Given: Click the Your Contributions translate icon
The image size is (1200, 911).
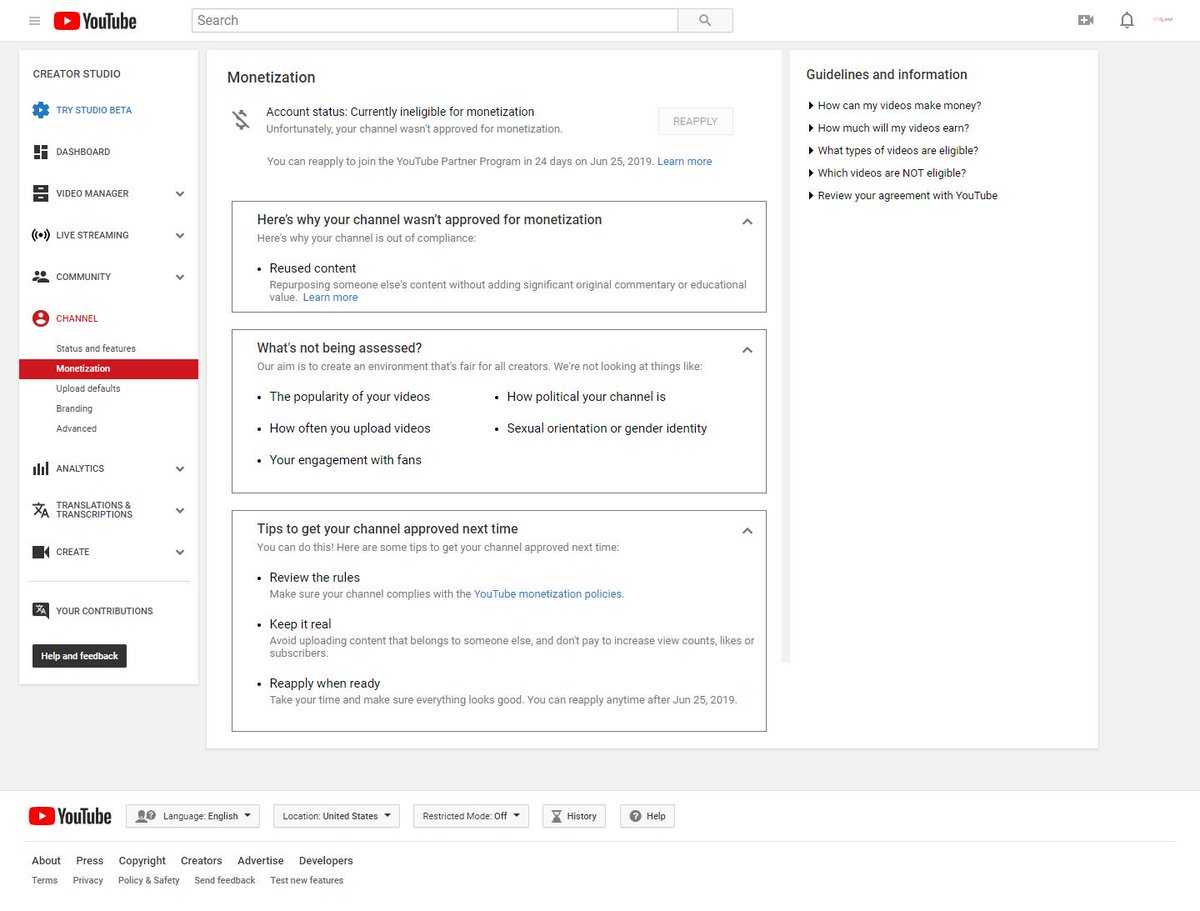Looking at the screenshot, I should pyautogui.click(x=40, y=610).
